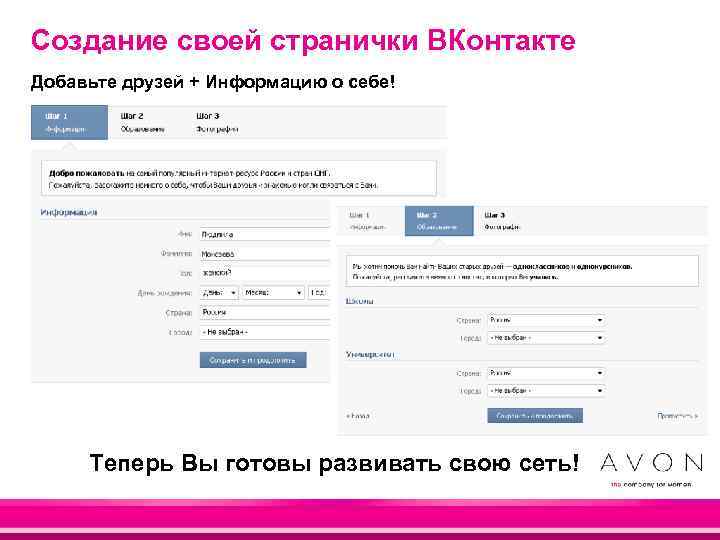Click the Информация section heading
The image size is (720, 540).
69,212
